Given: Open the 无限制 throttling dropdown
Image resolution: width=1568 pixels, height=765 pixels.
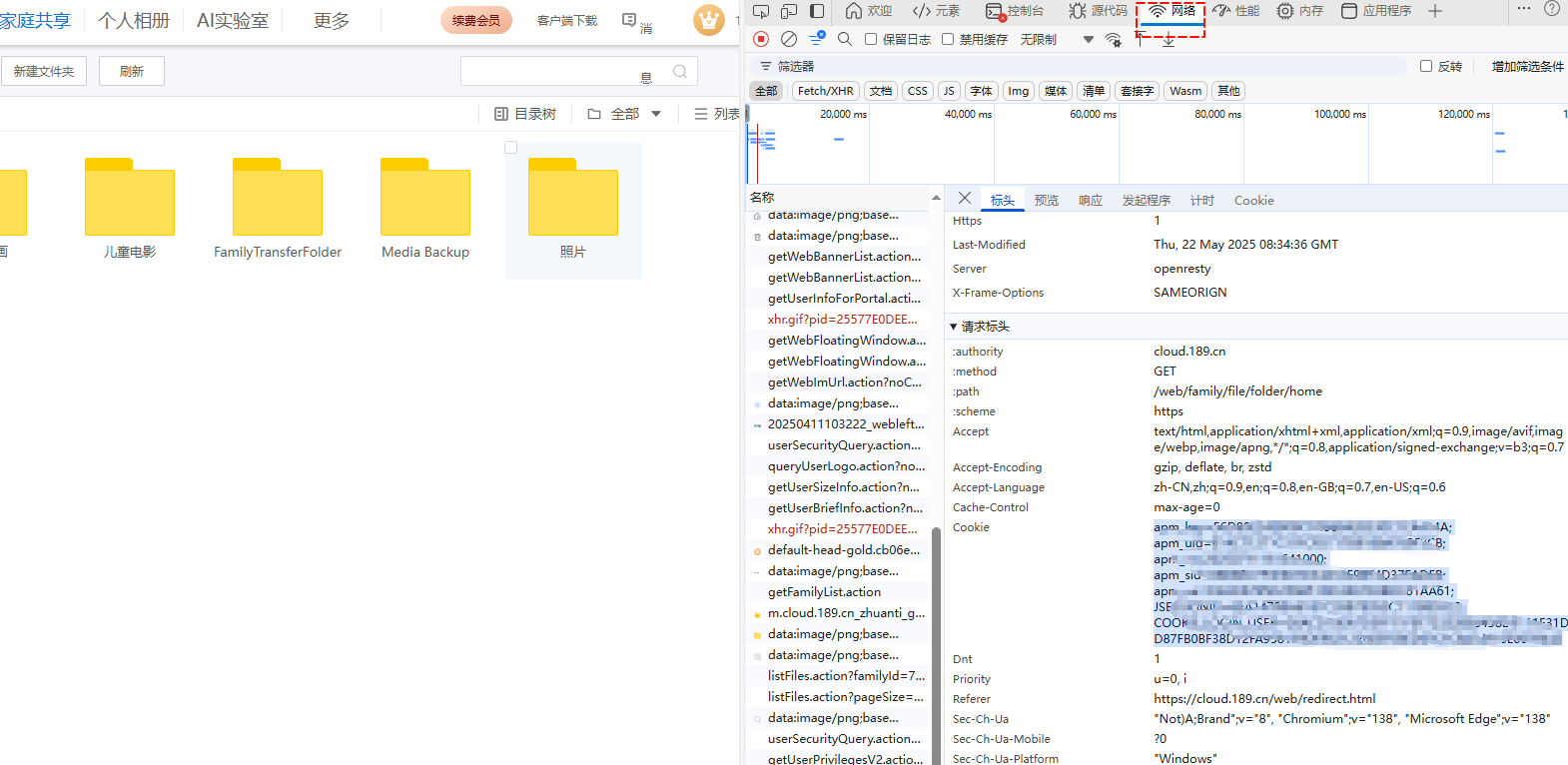Looking at the screenshot, I should [1057, 40].
